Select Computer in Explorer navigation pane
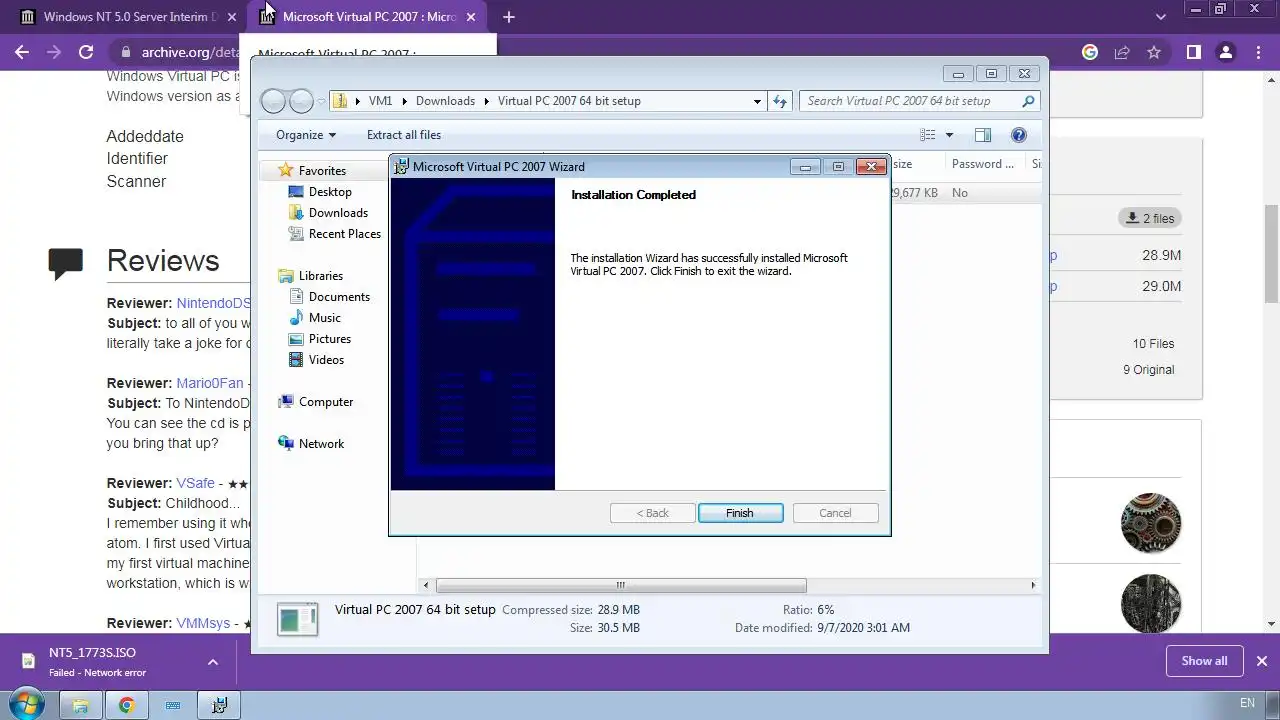The height and width of the screenshot is (720, 1280). (326, 402)
